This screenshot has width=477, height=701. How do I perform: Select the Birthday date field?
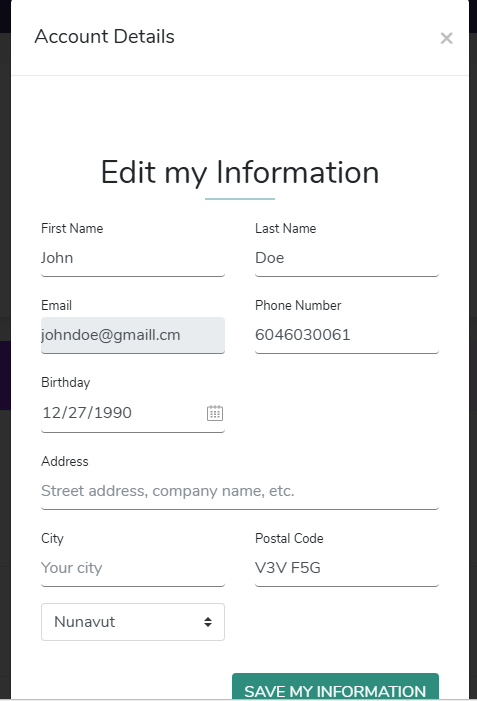coord(133,413)
